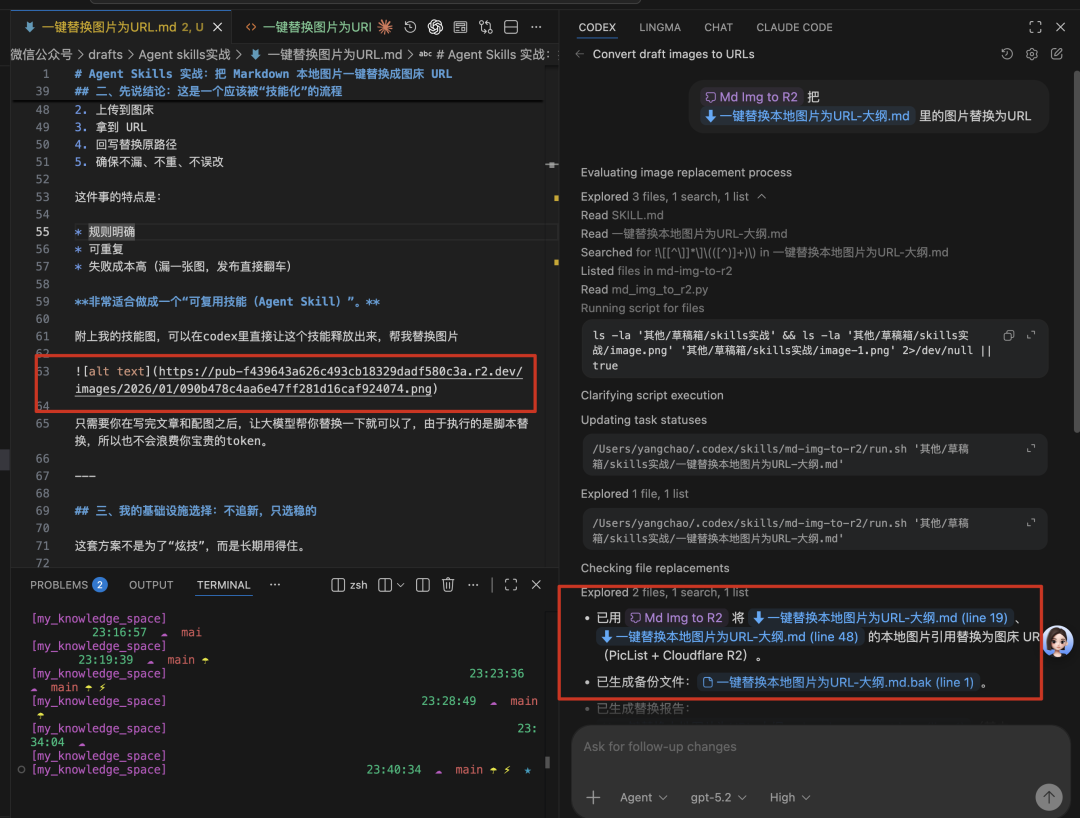View Codex session history with the clock icon
Screen dimensions: 1080x818
(x=1007, y=54)
